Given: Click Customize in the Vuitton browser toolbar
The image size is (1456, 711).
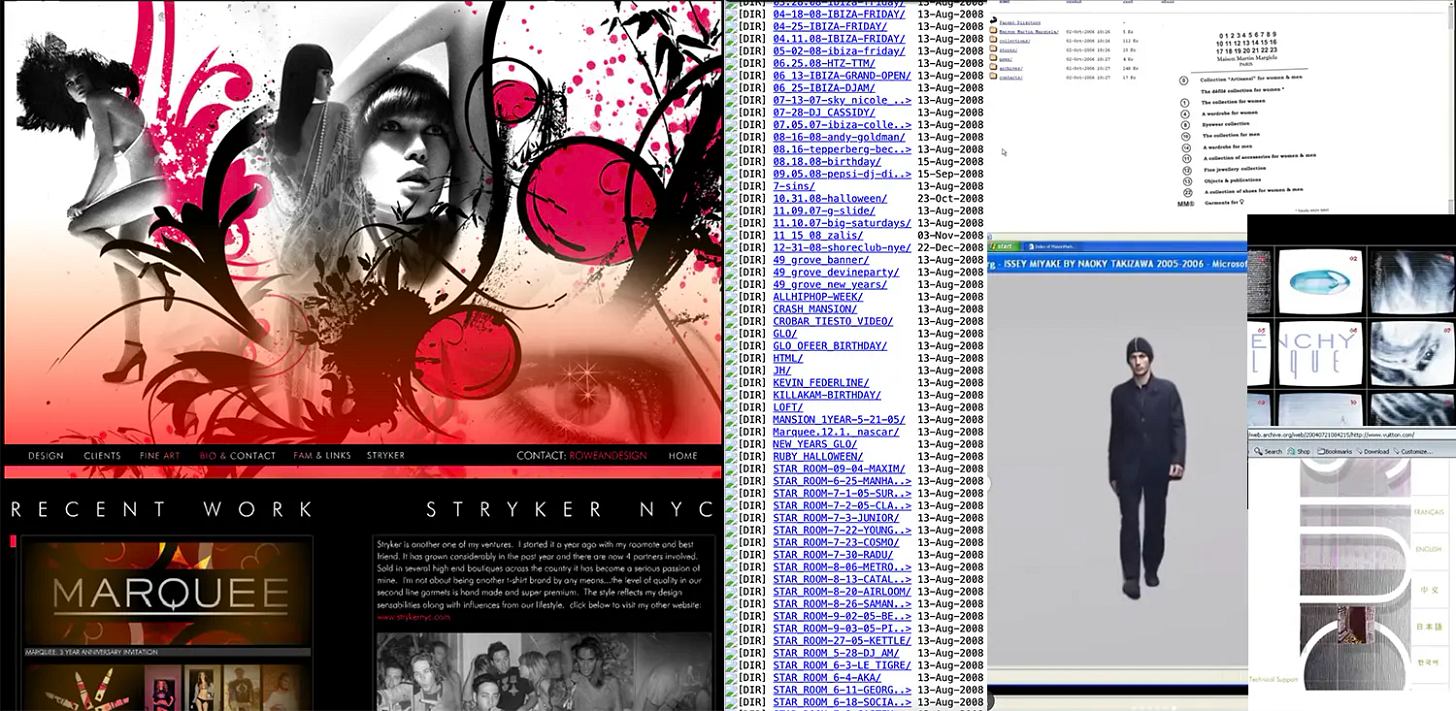Looking at the screenshot, I should [1413, 452].
